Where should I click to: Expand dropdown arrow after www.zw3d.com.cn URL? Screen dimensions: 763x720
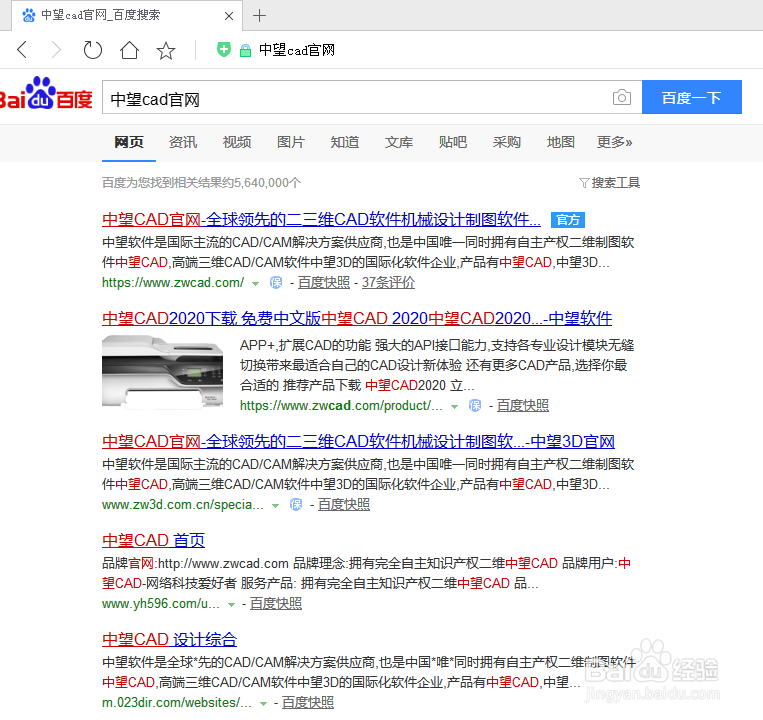coord(275,506)
